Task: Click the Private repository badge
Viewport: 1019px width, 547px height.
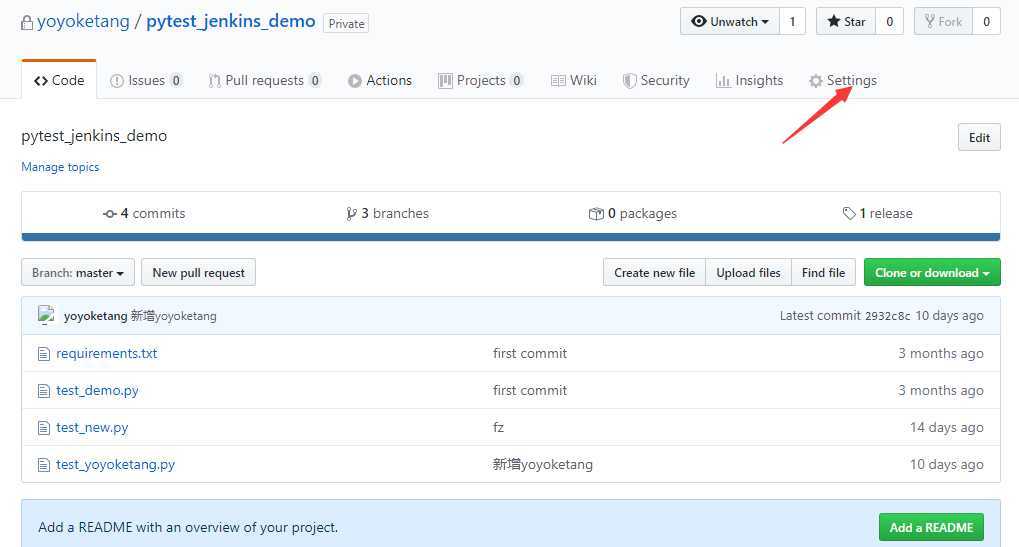Action: pos(346,23)
